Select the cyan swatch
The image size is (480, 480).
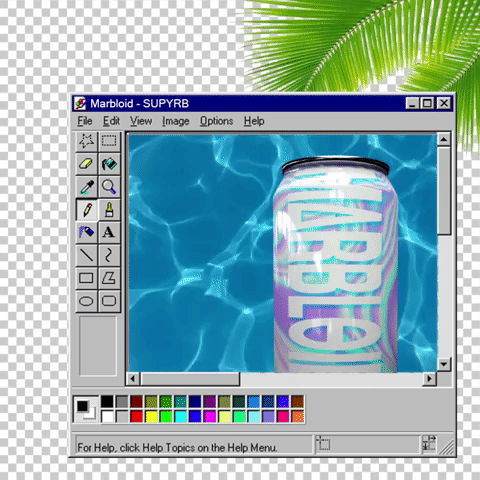(x=181, y=416)
